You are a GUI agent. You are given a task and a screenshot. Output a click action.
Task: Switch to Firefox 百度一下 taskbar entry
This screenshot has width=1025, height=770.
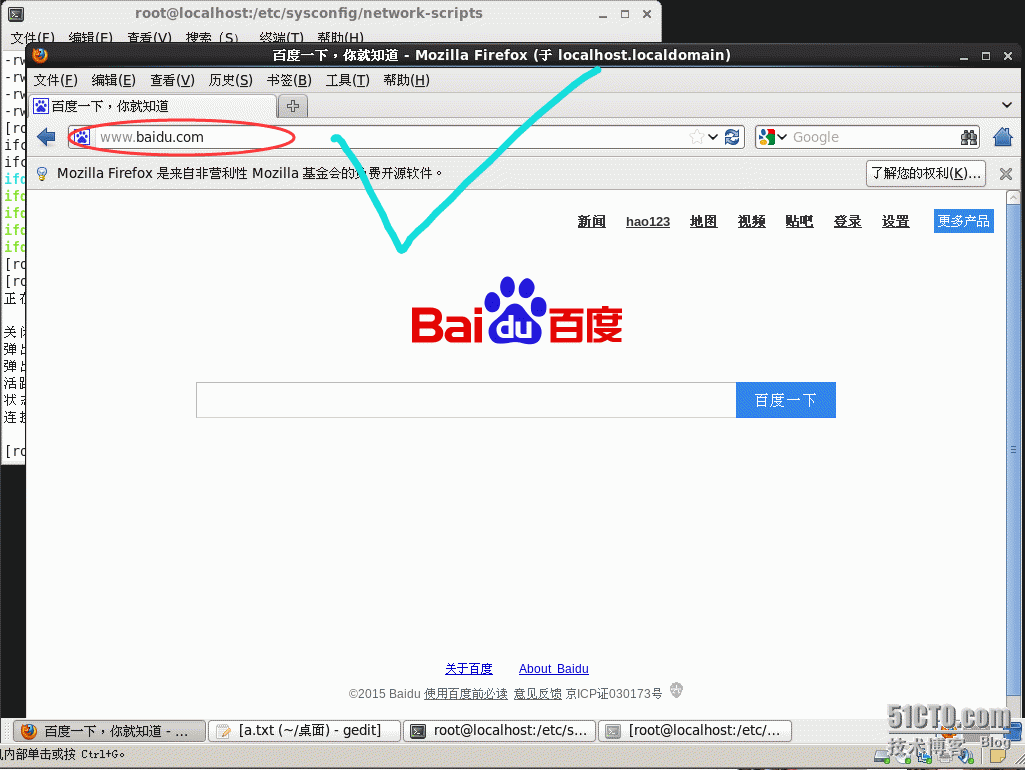pyautogui.click(x=110, y=731)
